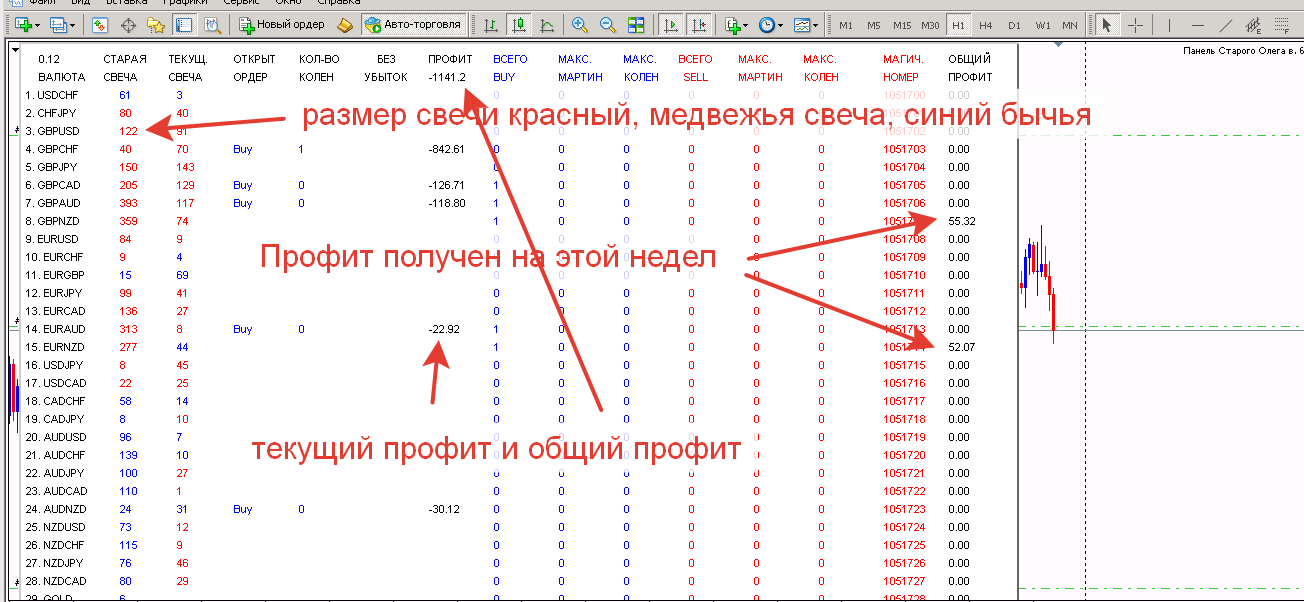The width and height of the screenshot is (1304, 602).
Task: Open the Сервис menu
Action: click(240, 3)
